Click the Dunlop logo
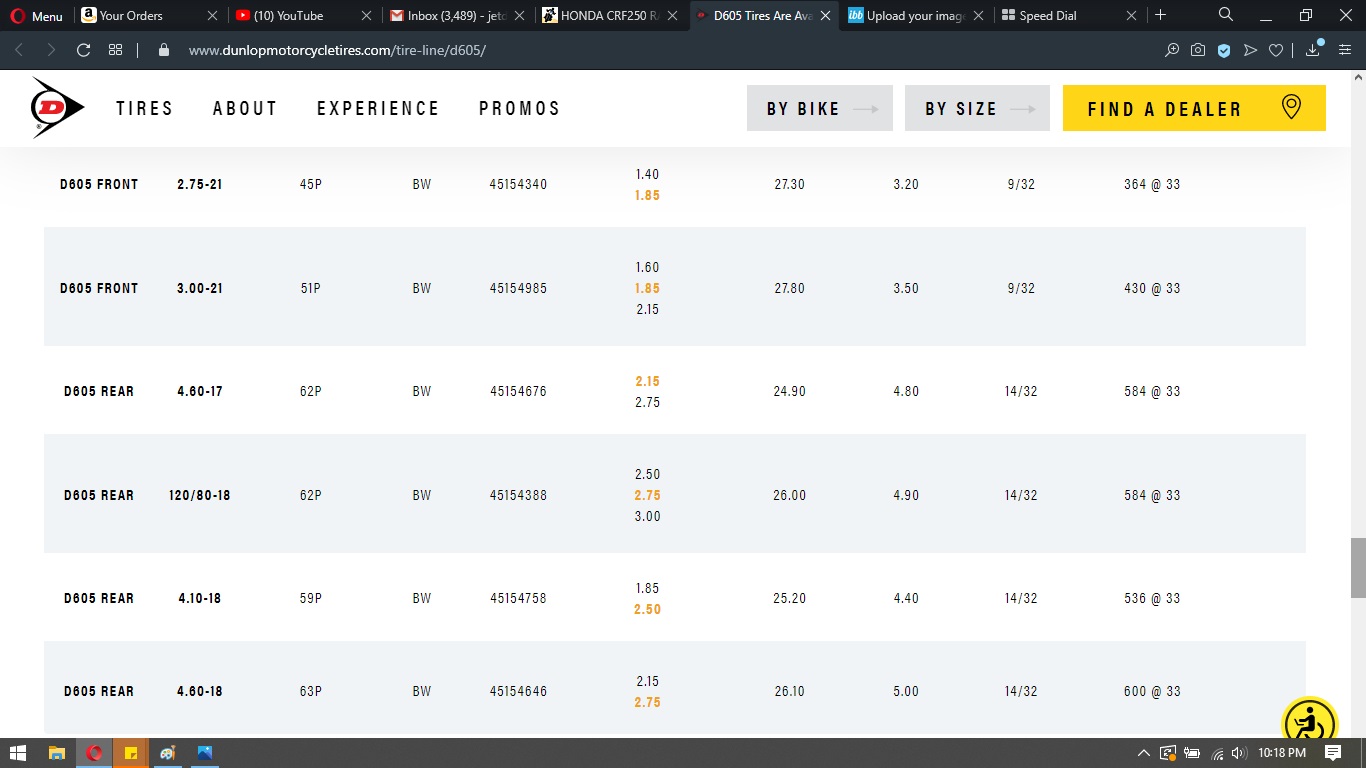 click(x=57, y=107)
